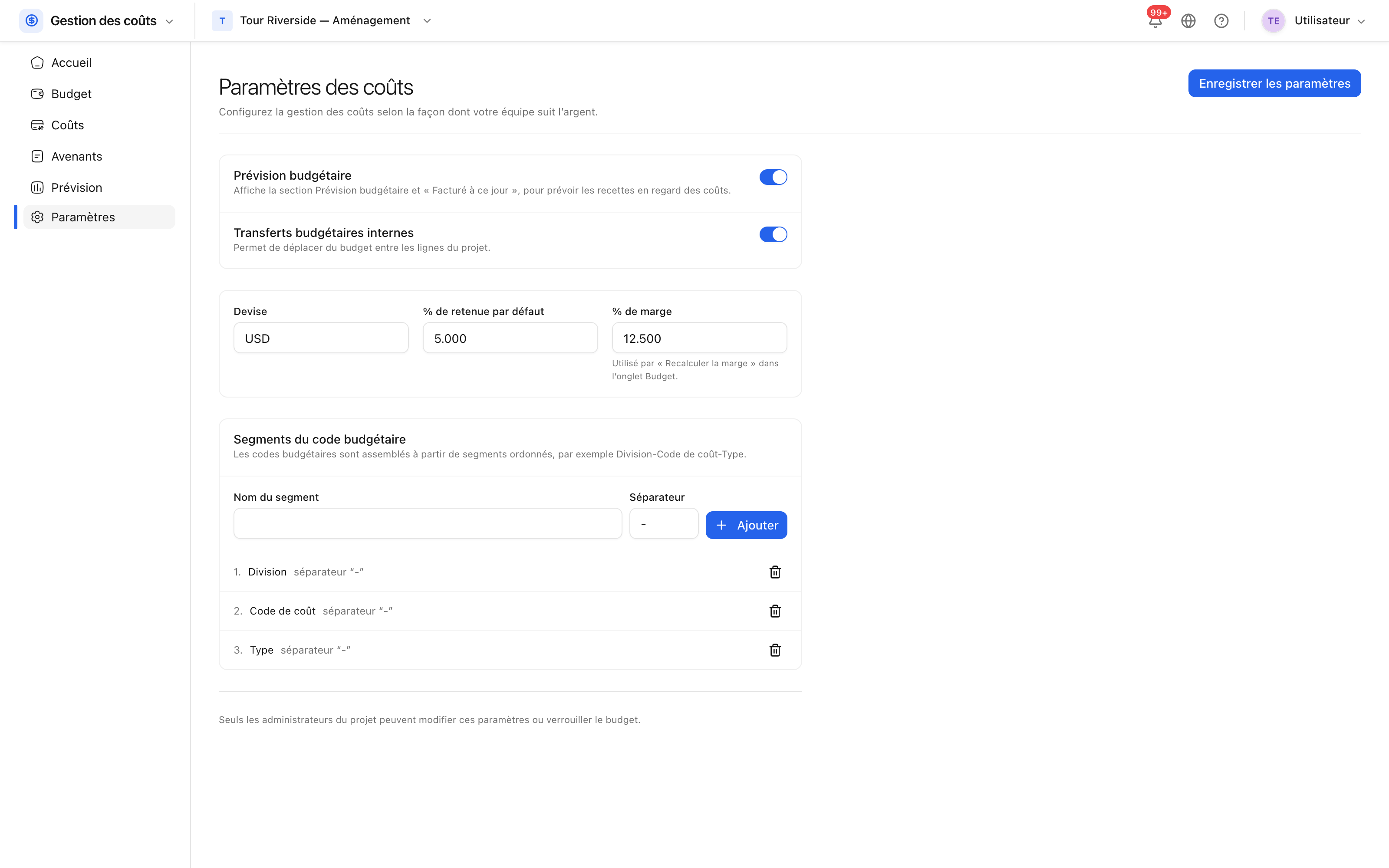Click the Segments du code budgétaire title

319,439
